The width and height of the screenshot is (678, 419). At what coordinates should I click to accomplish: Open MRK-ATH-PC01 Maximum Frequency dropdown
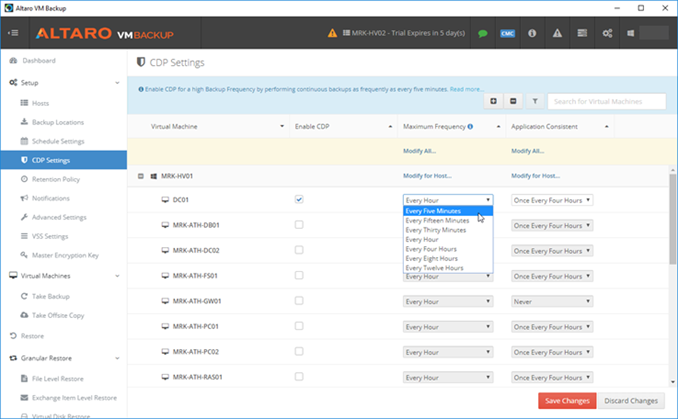click(x=448, y=327)
